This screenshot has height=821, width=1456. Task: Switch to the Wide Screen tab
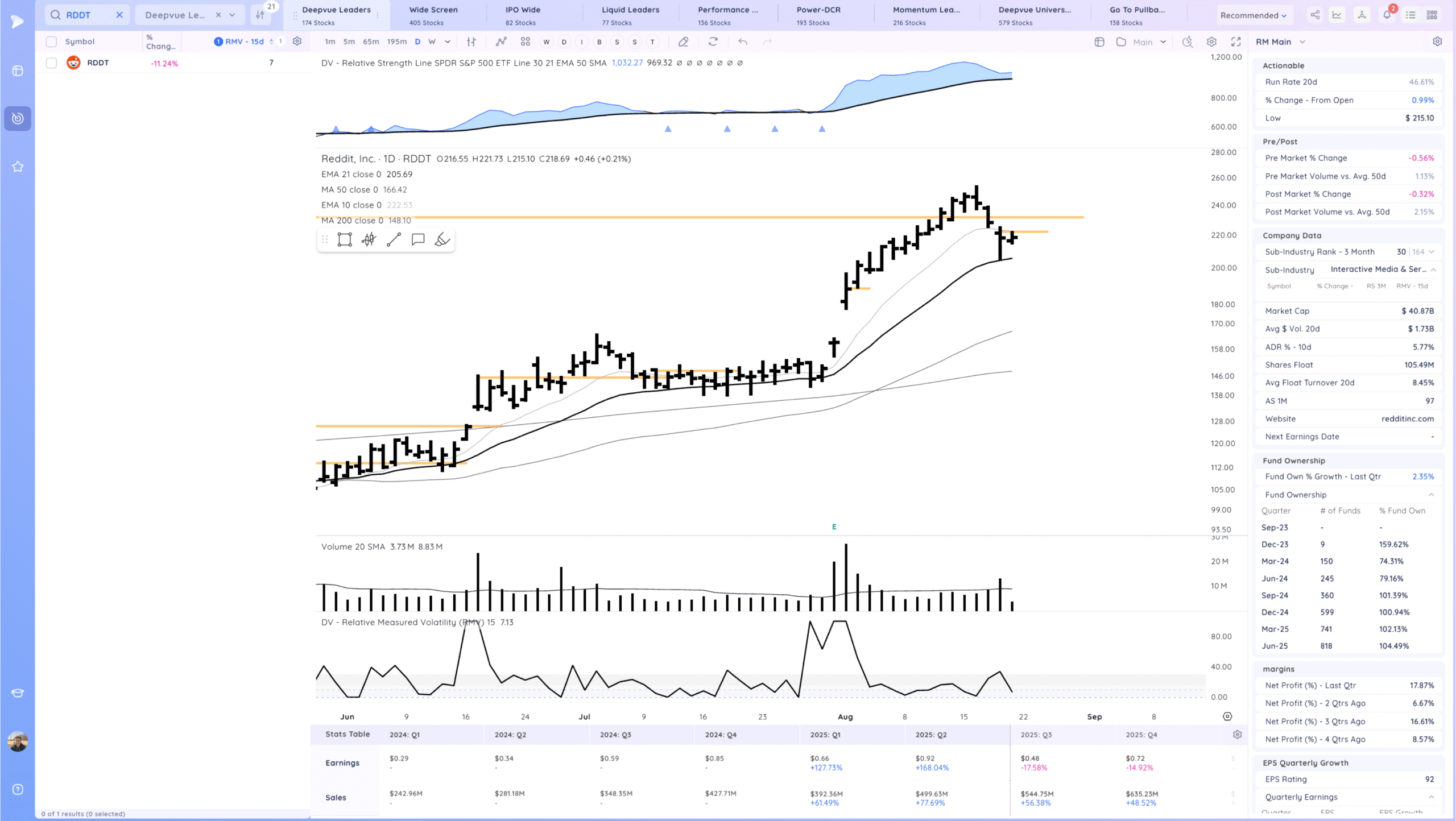tap(433, 15)
